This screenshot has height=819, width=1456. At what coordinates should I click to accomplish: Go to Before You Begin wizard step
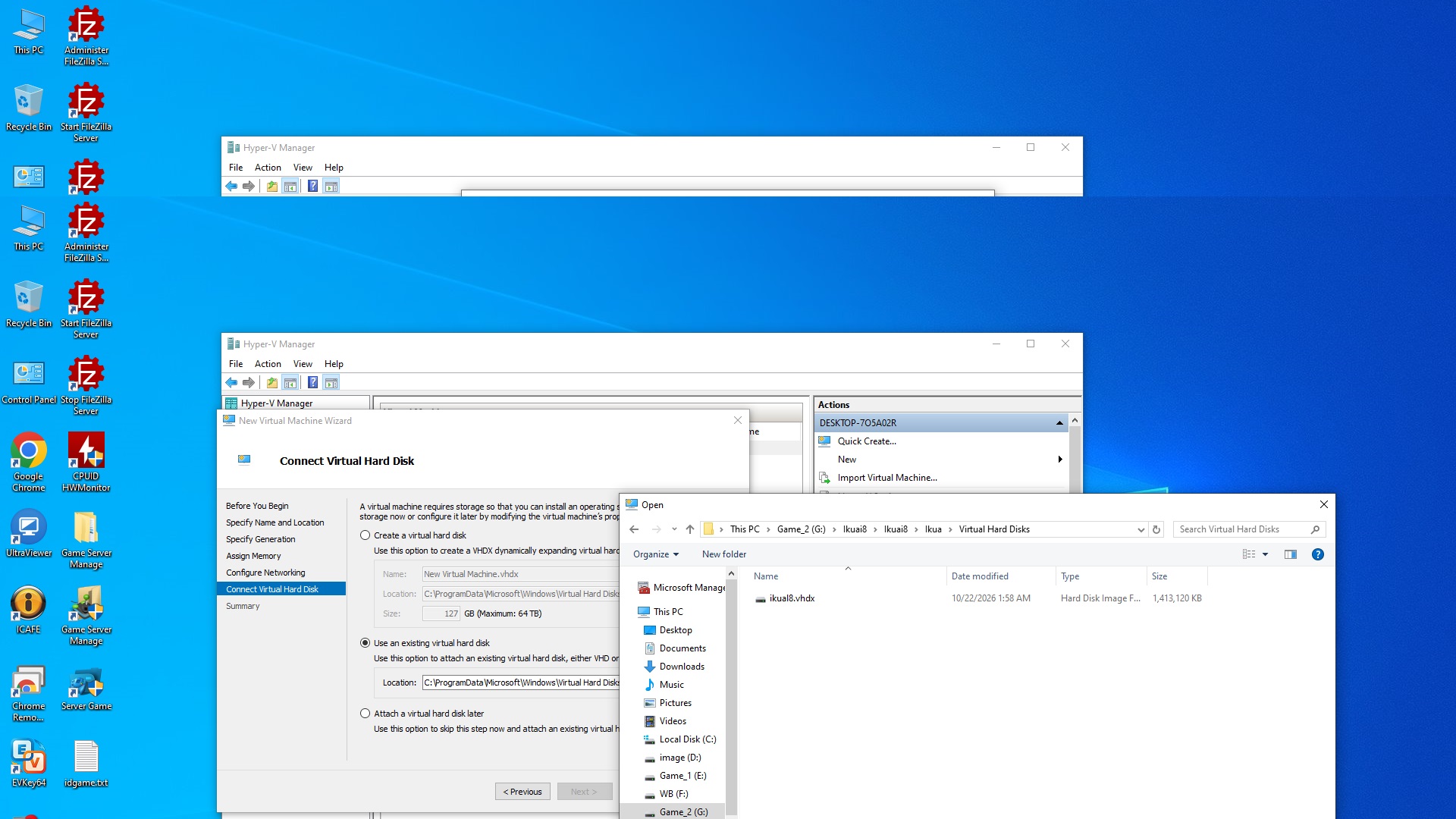tap(257, 506)
